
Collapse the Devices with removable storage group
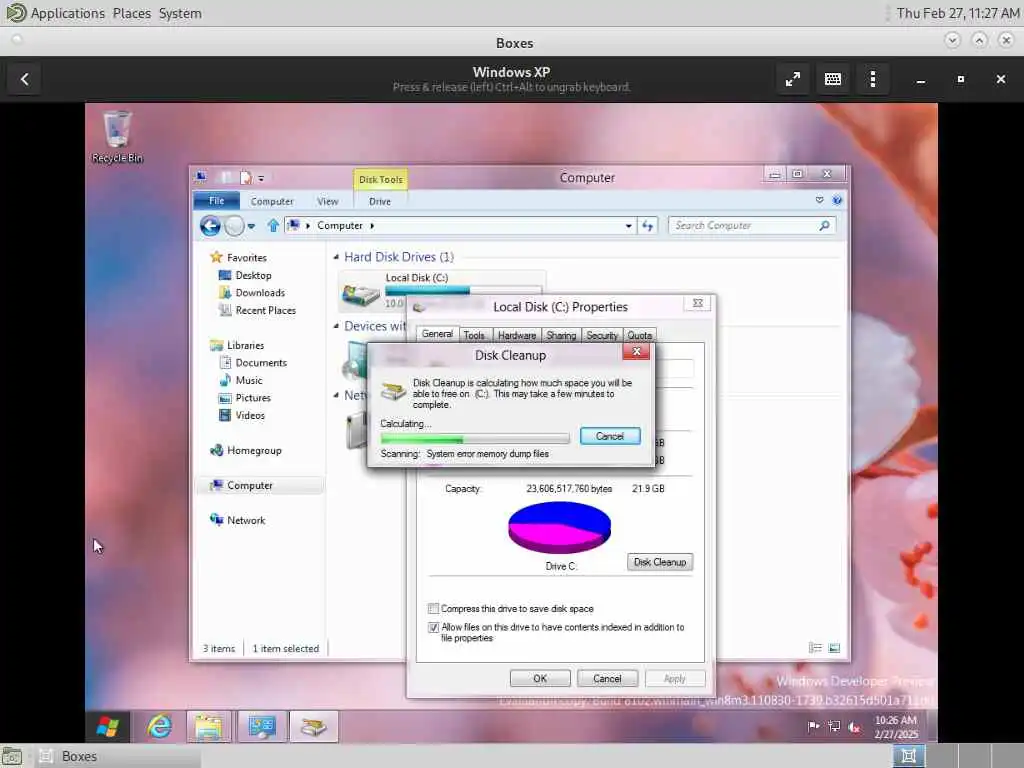click(x=336, y=326)
